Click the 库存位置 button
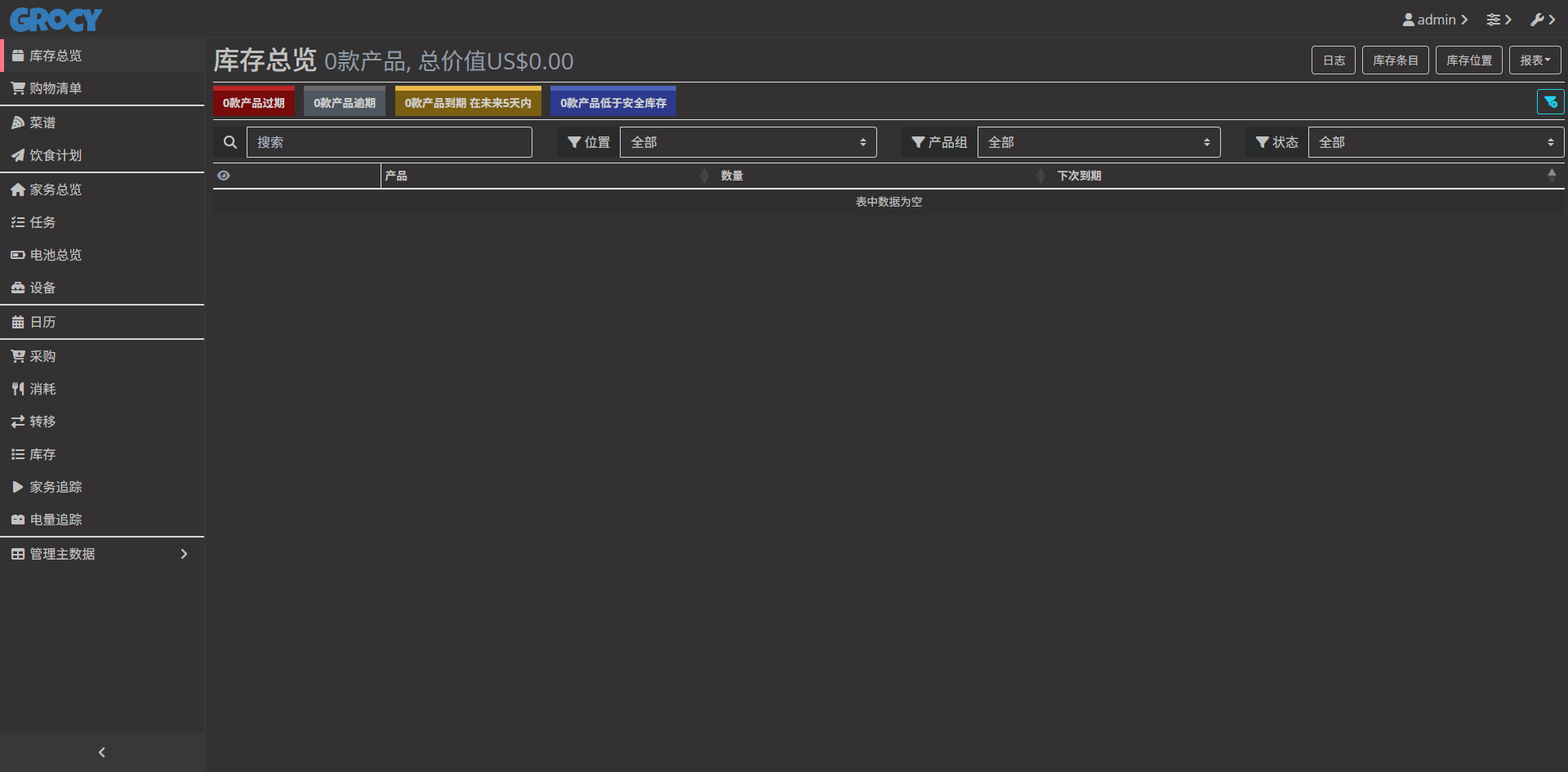1568x772 pixels. pyautogui.click(x=1468, y=60)
